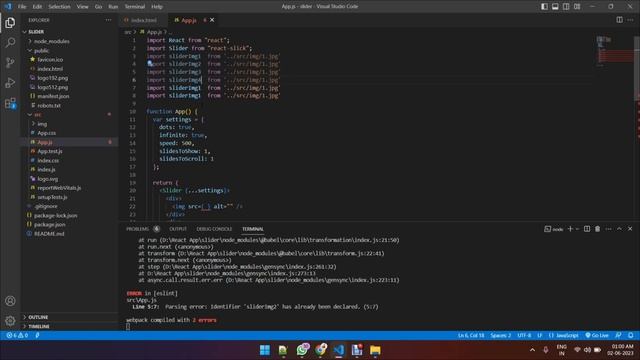Click Spaces: 2 indentation setting
Screen dimensions: 640x360
[x=500, y=336]
